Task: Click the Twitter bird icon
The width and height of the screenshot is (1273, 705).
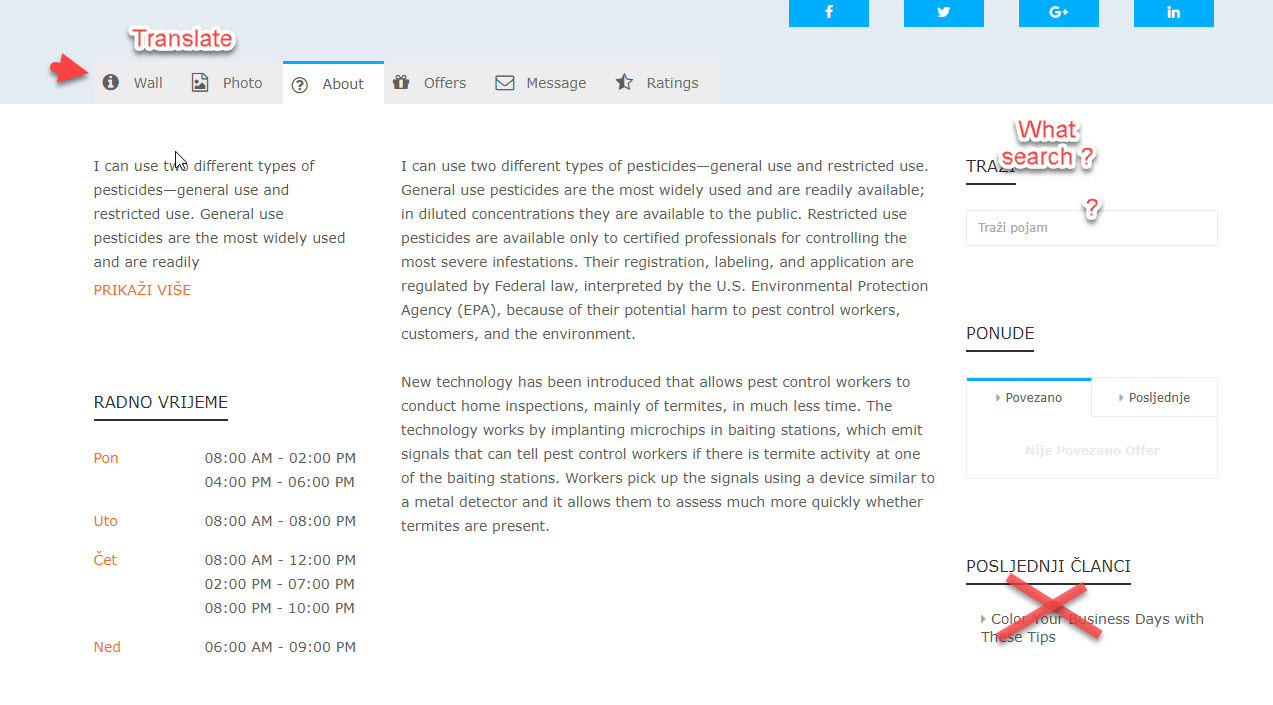Action: click(943, 14)
